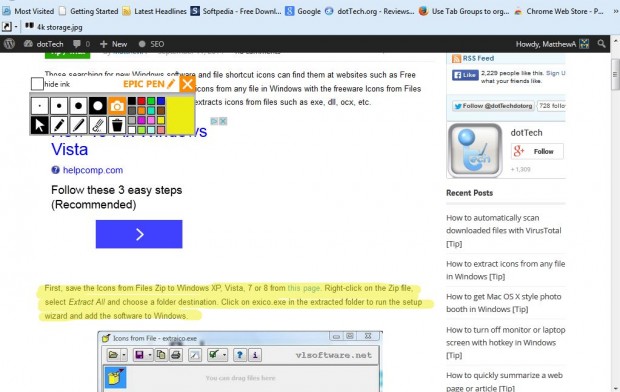Pick the smallest dot brush size
Image resolution: width=620 pixels, height=392 pixels.
(x=40, y=106)
